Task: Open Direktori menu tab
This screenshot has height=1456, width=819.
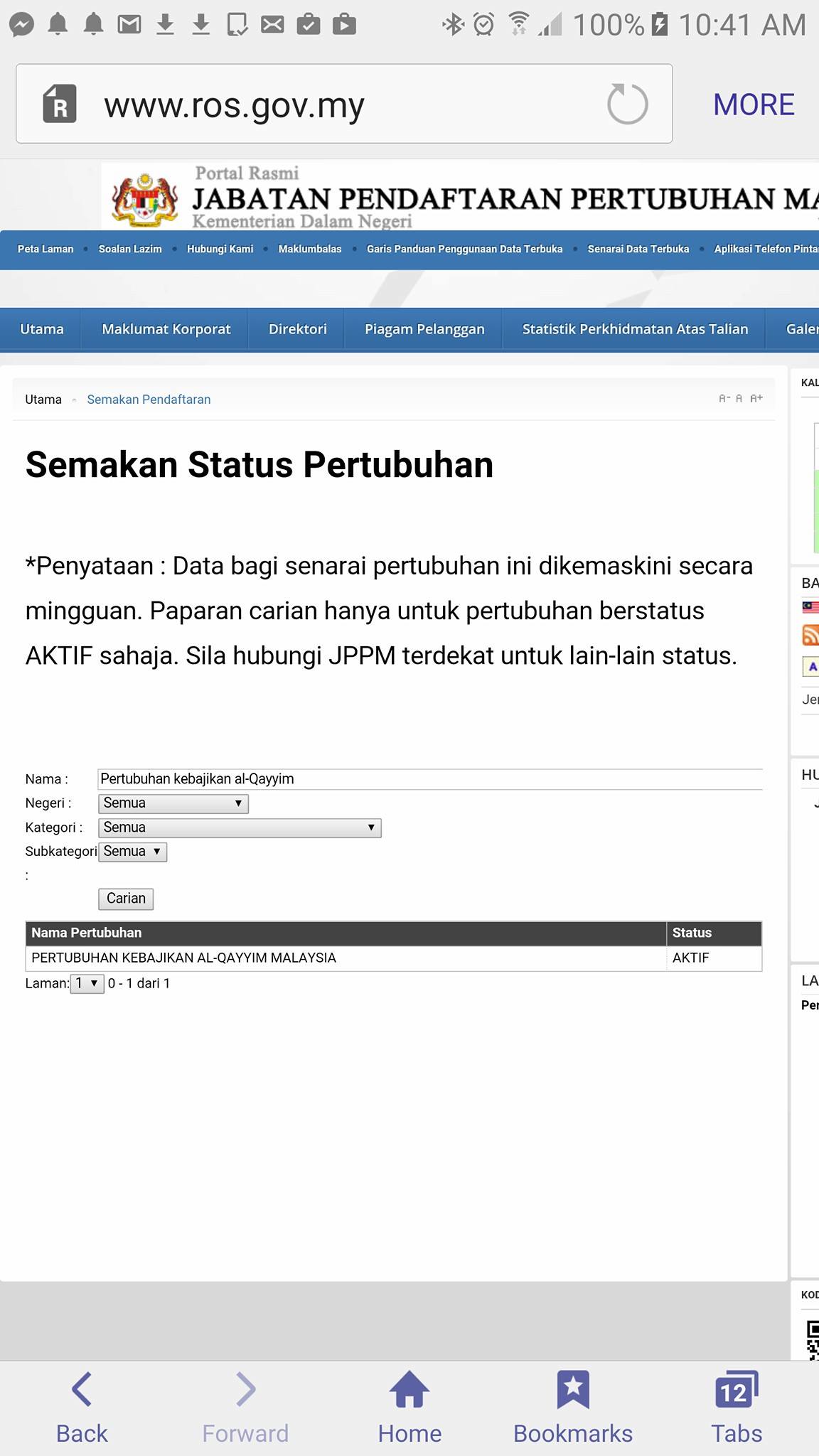Action: coord(297,329)
